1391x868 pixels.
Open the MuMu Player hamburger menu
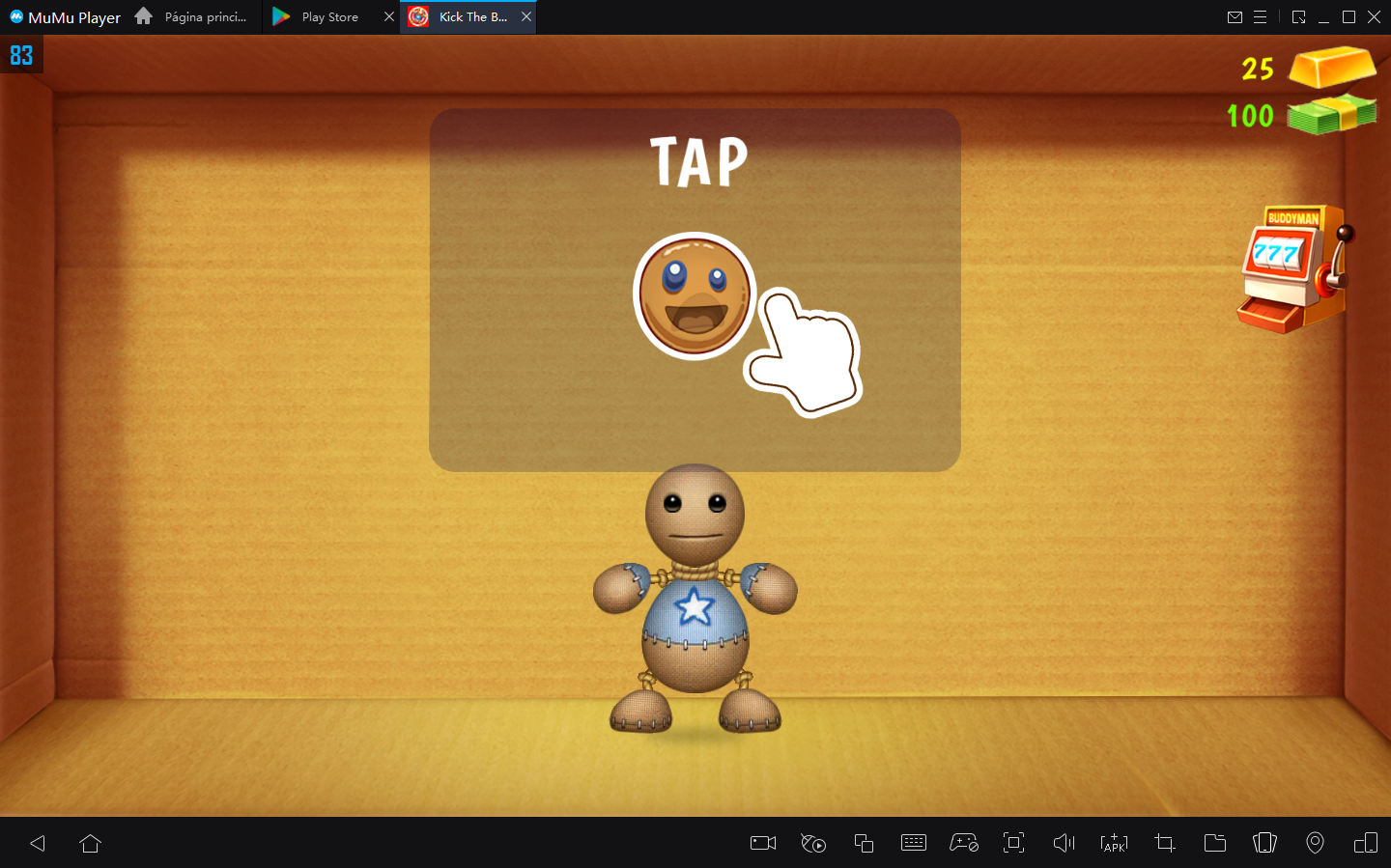point(1260,17)
